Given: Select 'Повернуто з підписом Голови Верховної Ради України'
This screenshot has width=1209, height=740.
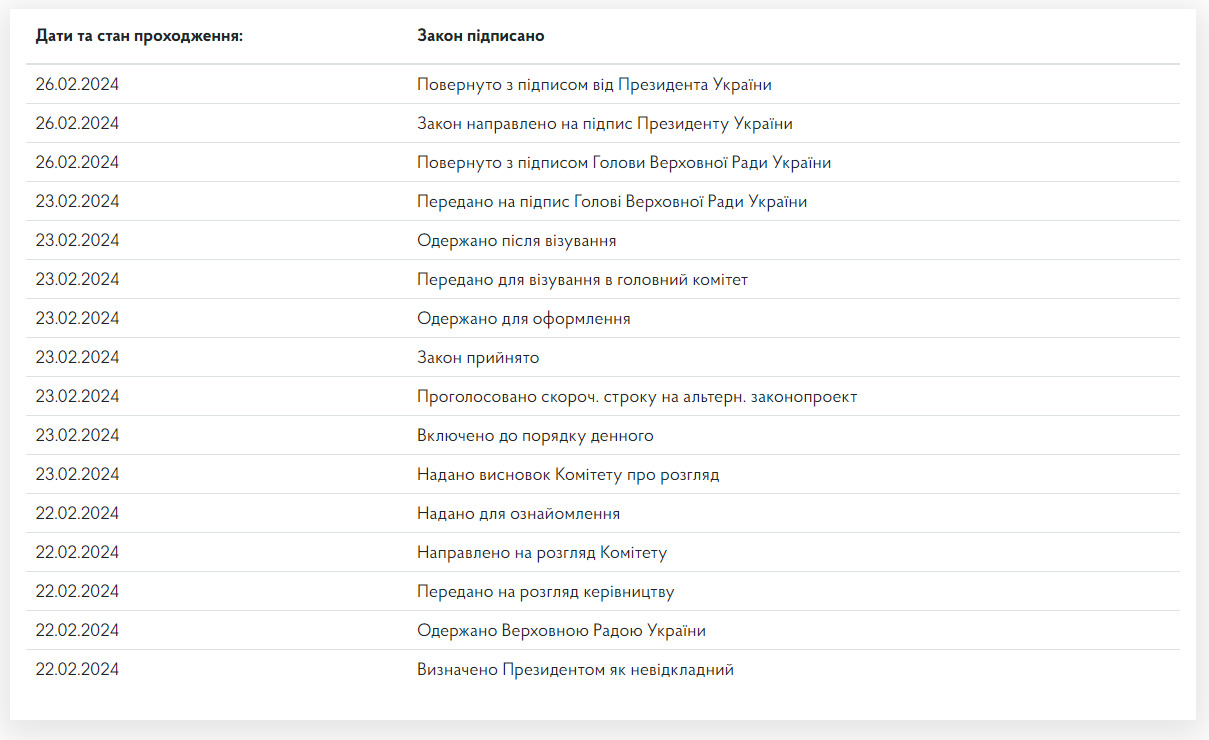Looking at the screenshot, I should tap(623, 163).
